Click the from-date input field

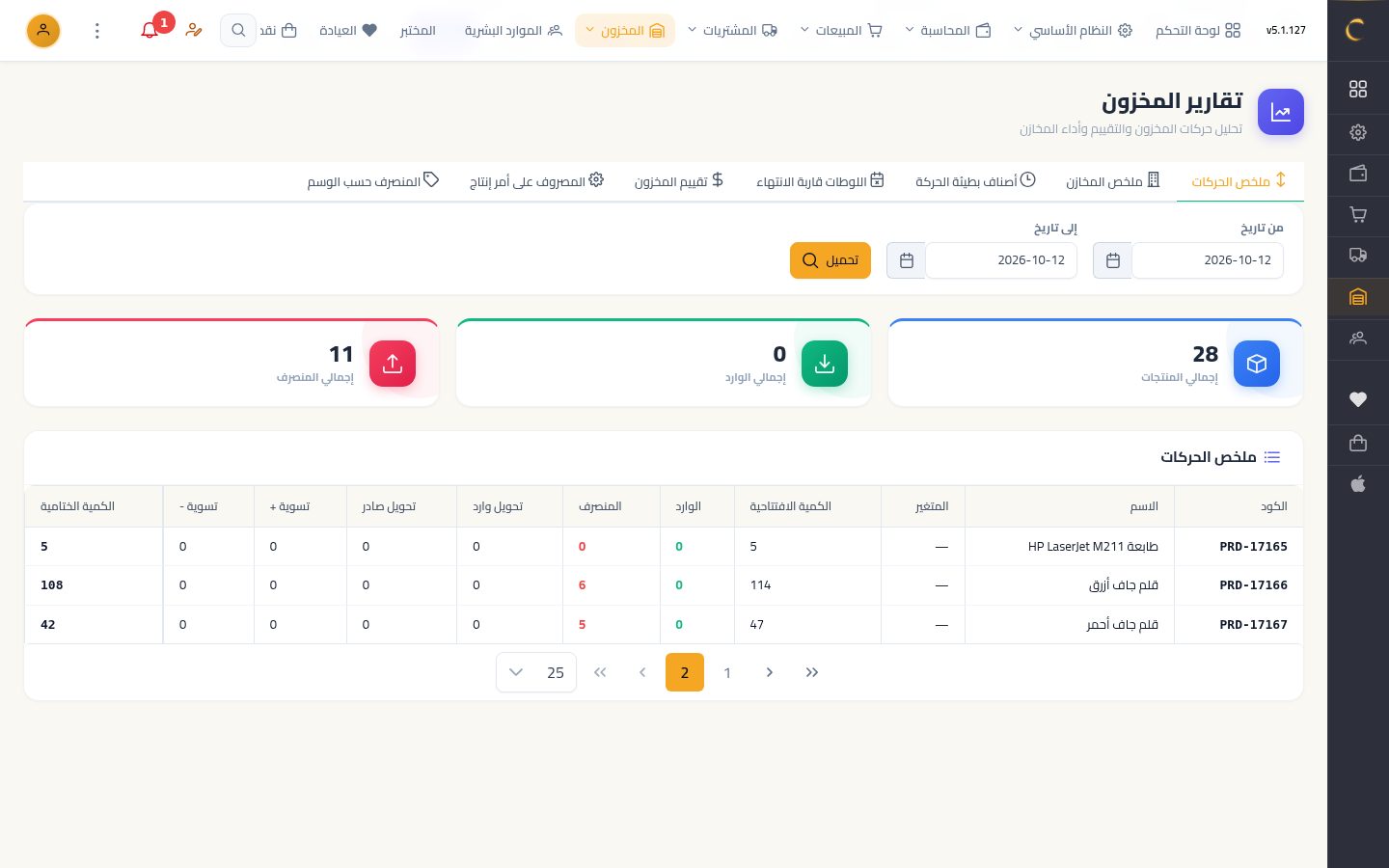1208,260
